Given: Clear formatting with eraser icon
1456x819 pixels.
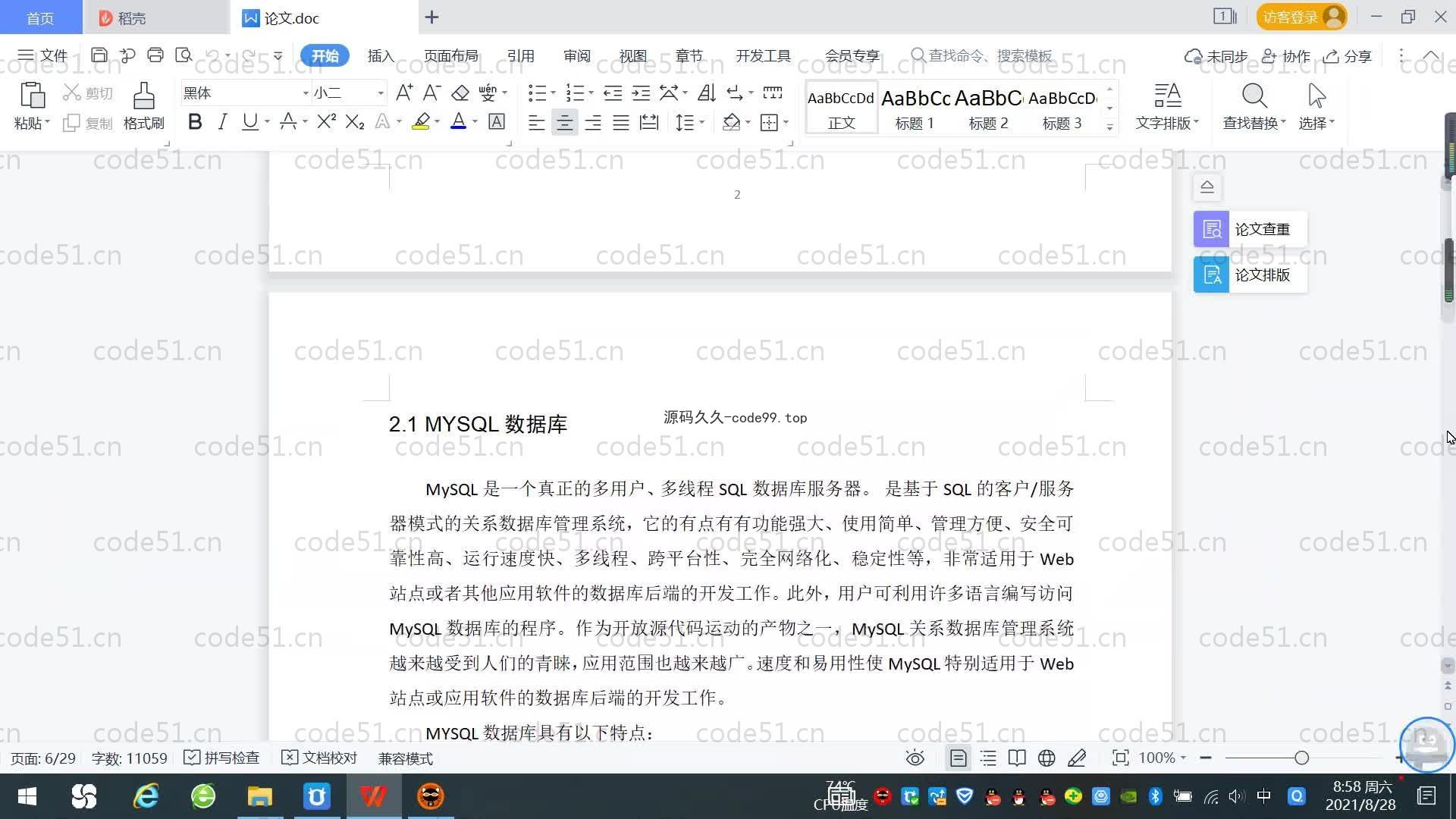Looking at the screenshot, I should pos(460,93).
